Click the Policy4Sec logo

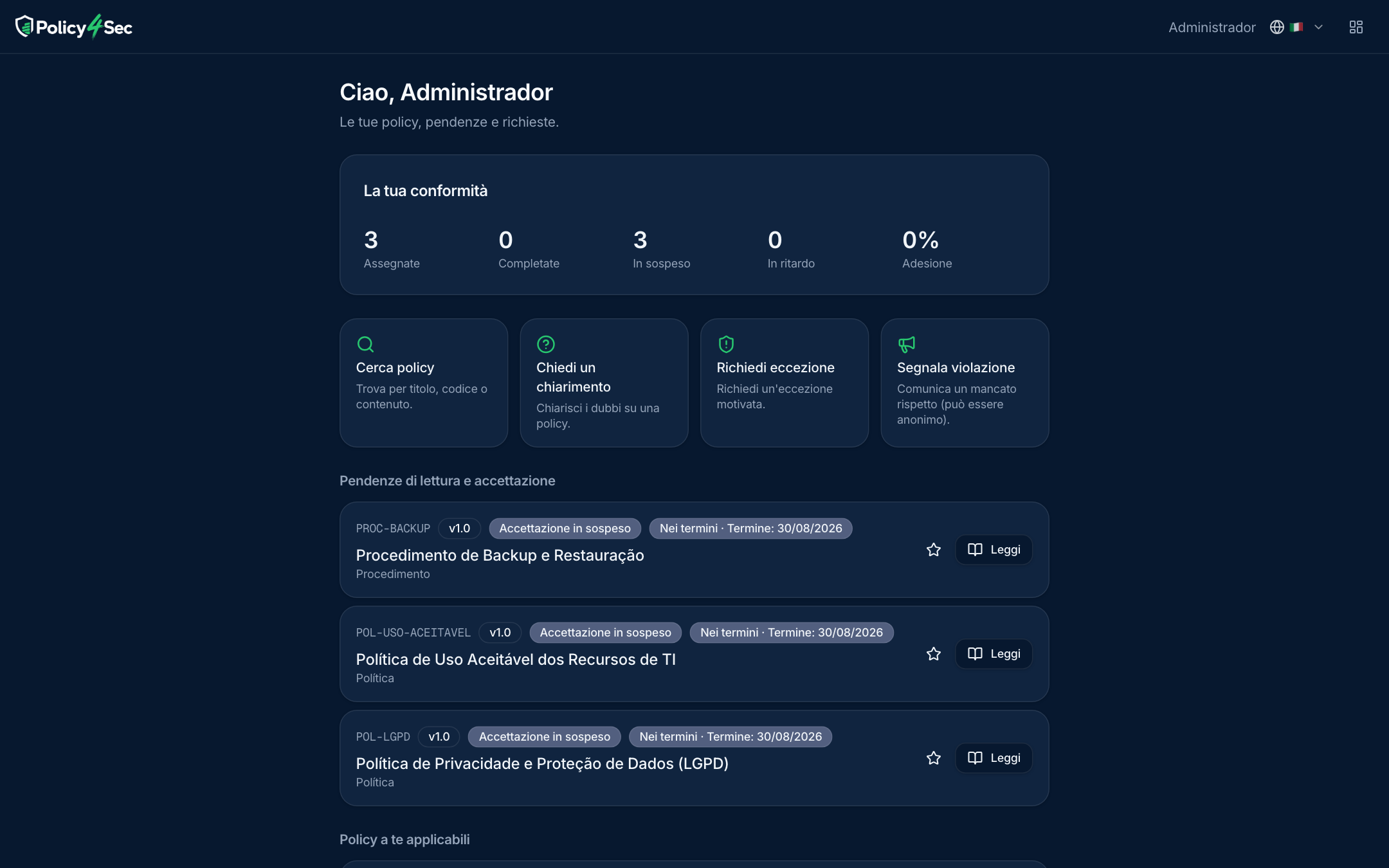coord(74,27)
